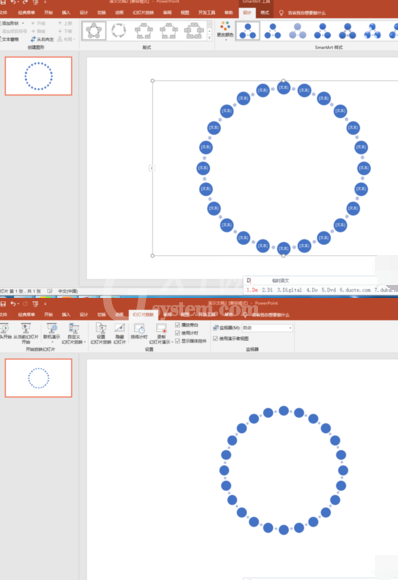The width and height of the screenshot is (398, 580).
Task: Apply the sixth SmartArt style thumbnail
Action: (x=372, y=31)
